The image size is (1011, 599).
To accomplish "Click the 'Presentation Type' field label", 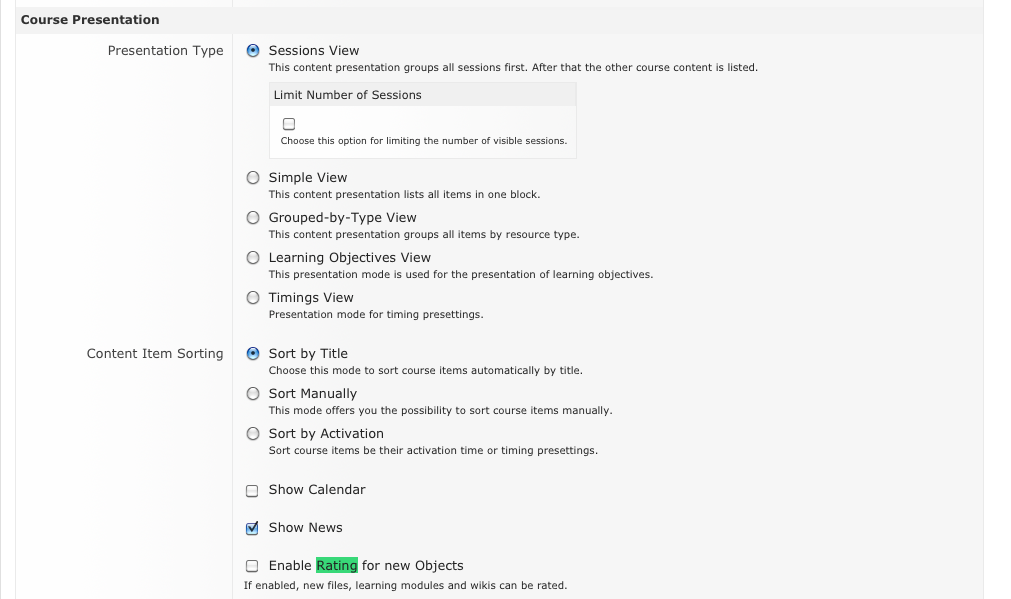I will pyautogui.click(x=165, y=51).
